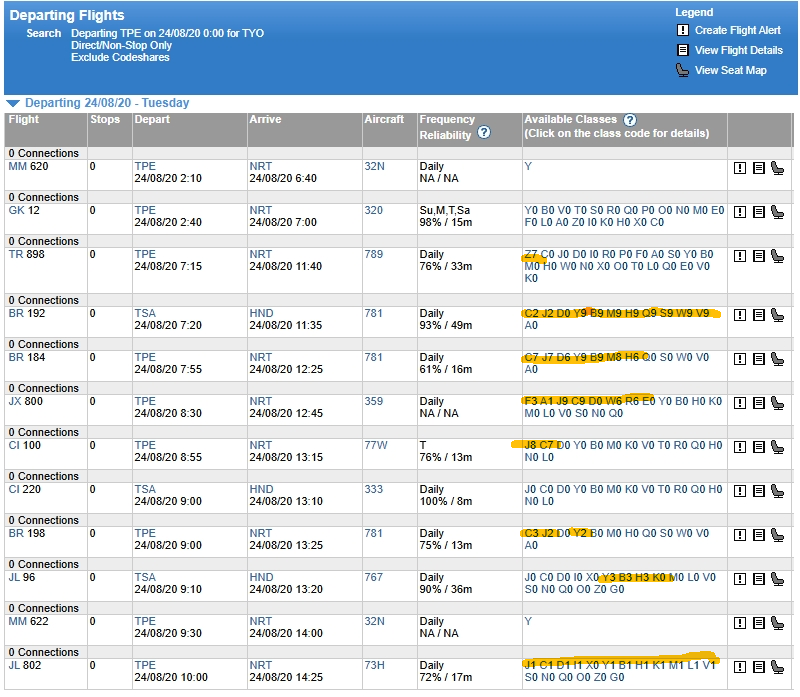
Task: View flight details for MM 620
Action: [759, 168]
